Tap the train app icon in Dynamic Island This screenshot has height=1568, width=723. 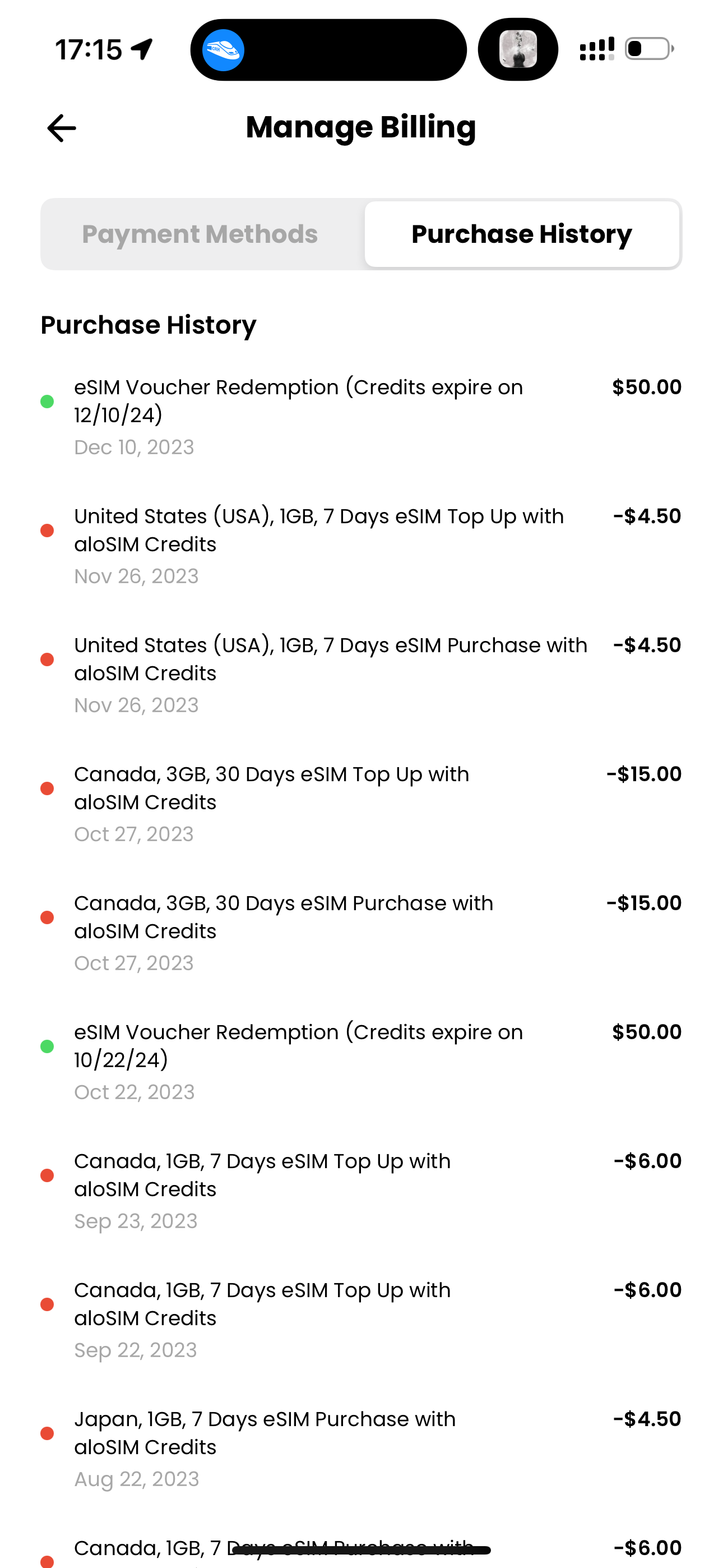click(x=224, y=50)
